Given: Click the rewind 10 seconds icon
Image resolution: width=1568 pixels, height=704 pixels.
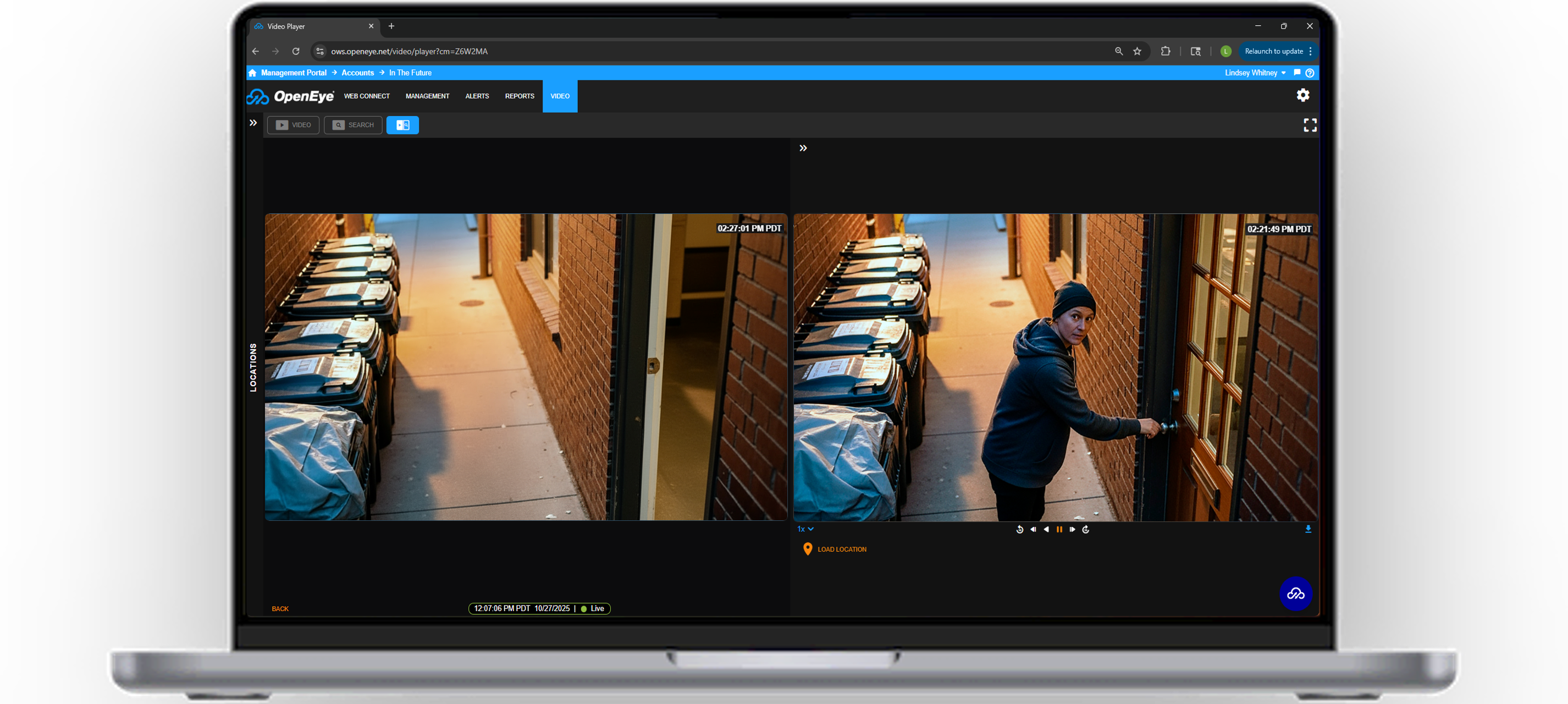Looking at the screenshot, I should coord(1019,529).
